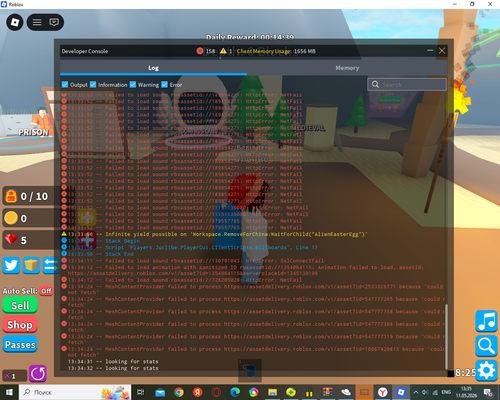The image size is (500, 400).
Task: Click the yellow plus button beside coins
Action: (87, 218)
